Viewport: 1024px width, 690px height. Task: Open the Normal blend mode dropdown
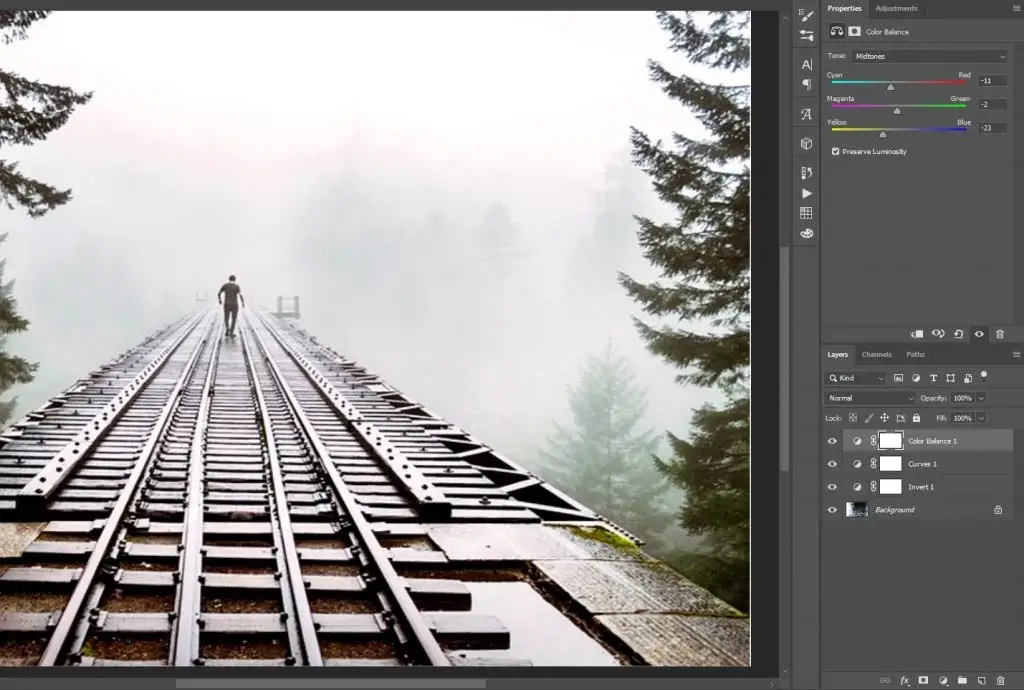869,398
